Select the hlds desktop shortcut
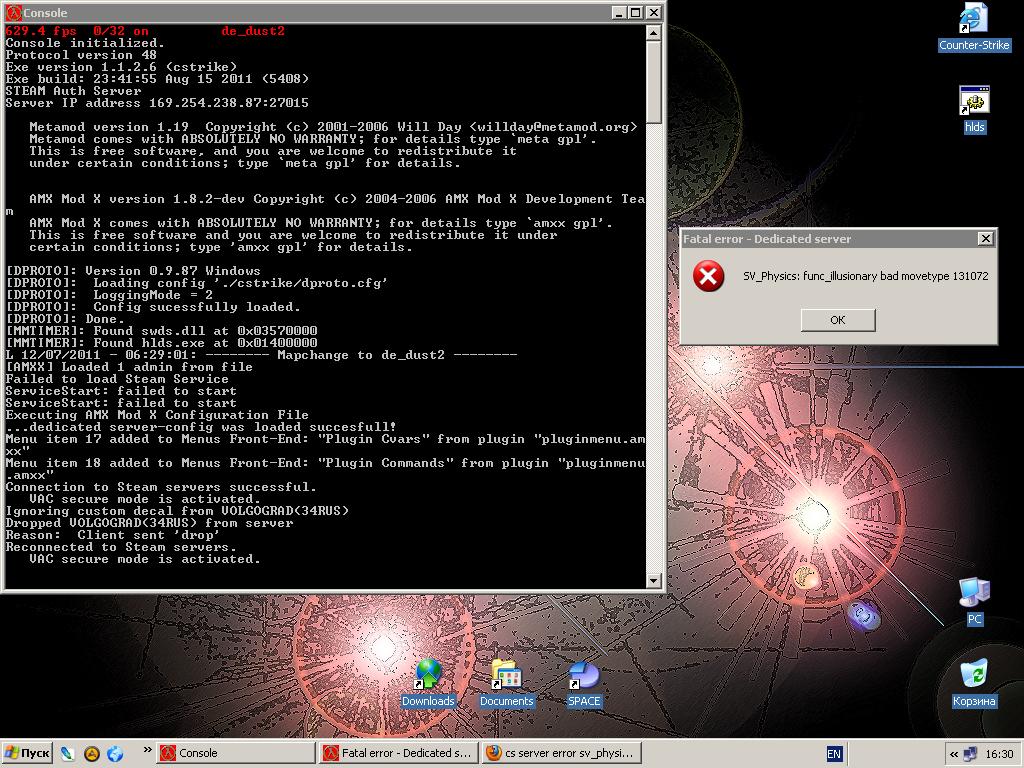The width and height of the screenshot is (1024, 768). [x=974, y=110]
